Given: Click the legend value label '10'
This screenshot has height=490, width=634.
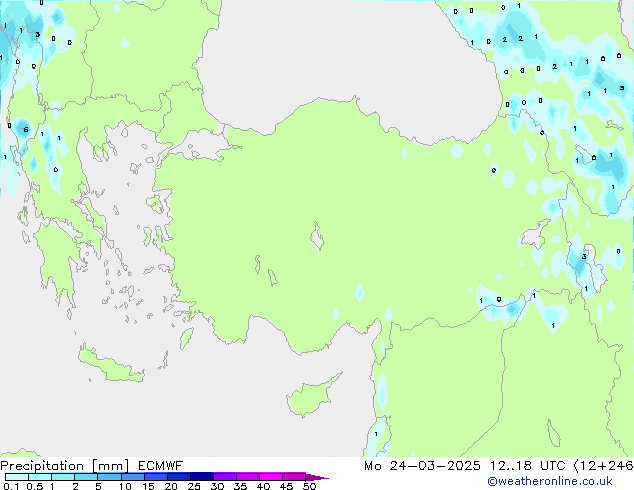Looking at the screenshot, I should (125, 486).
